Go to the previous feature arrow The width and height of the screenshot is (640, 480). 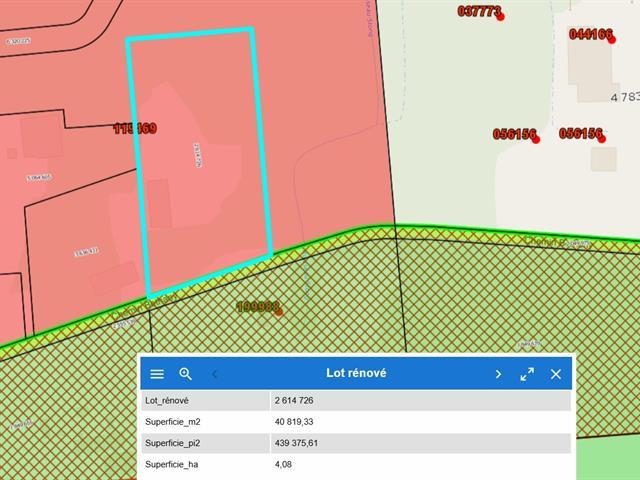(x=215, y=374)
